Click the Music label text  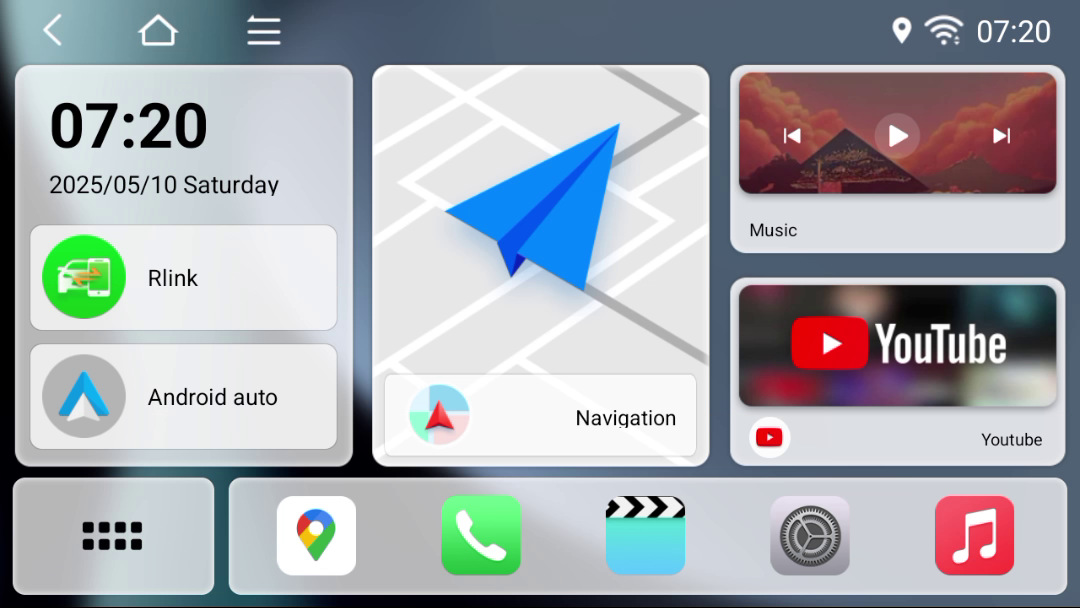point(773,230)
